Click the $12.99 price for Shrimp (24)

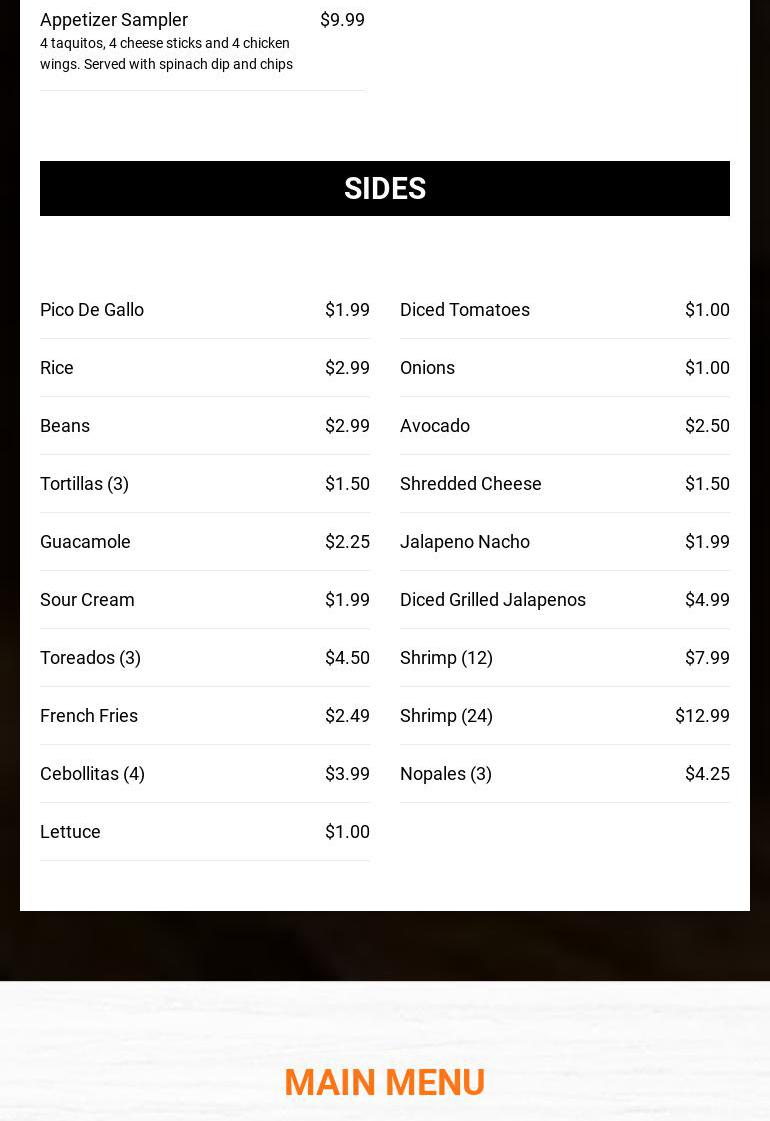click(x=702, y=716)
